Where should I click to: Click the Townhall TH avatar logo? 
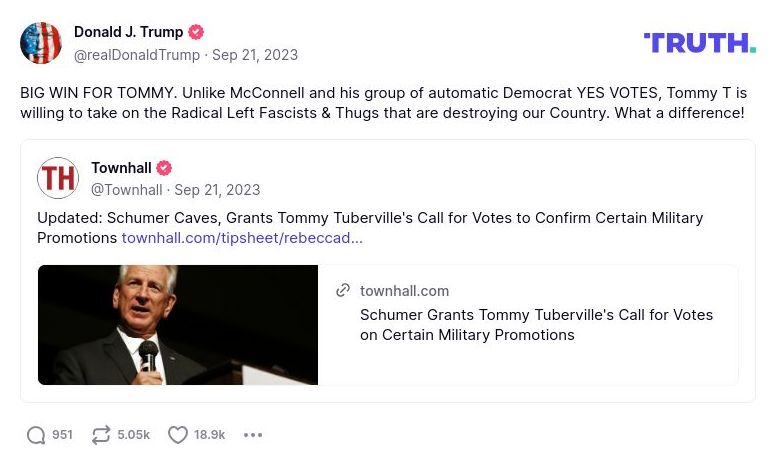58,178
